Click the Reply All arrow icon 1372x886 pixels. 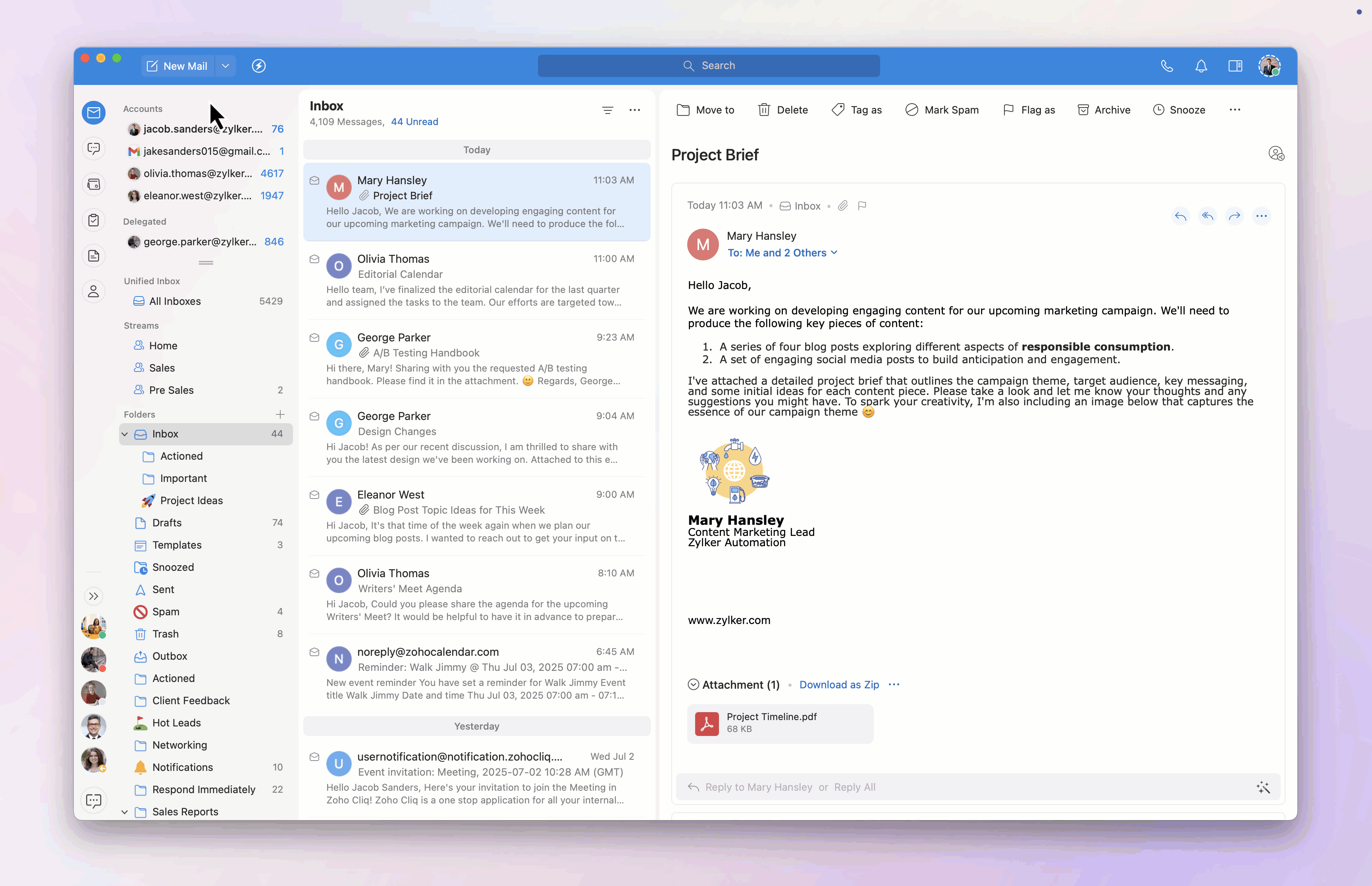1207,216
